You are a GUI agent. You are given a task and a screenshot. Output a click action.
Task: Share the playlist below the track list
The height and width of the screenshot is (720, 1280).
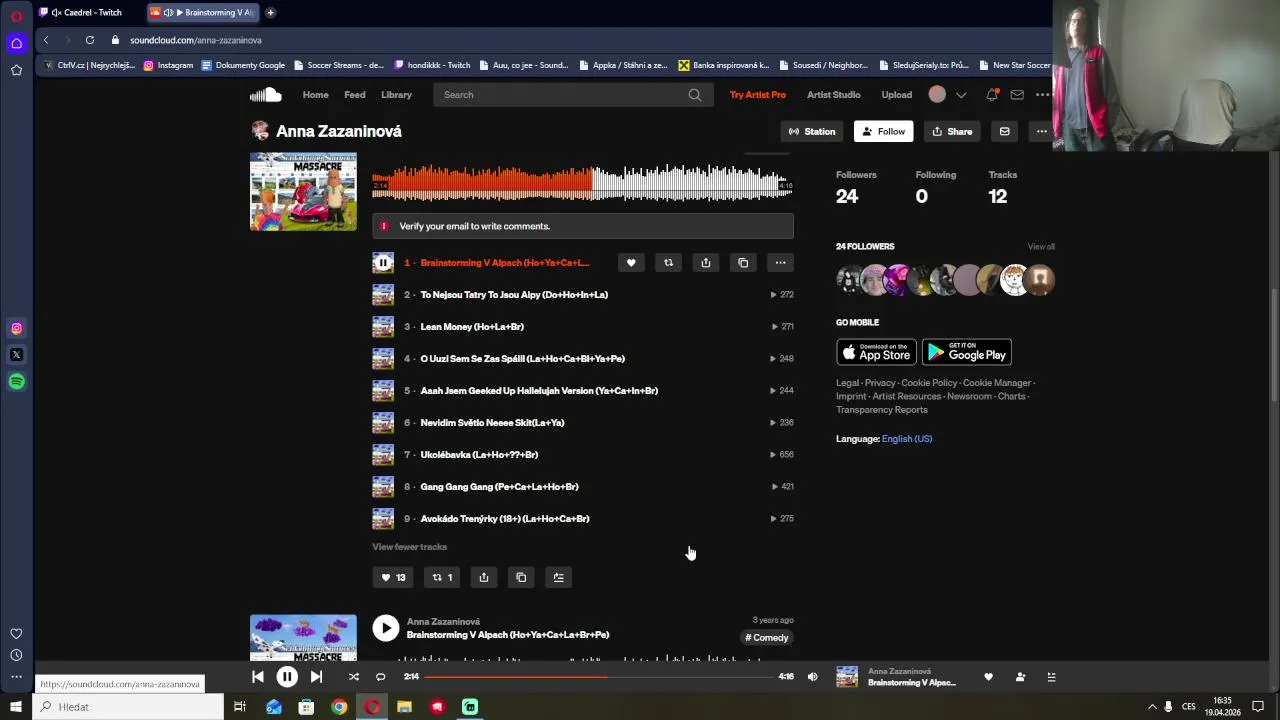pos(484,577)
